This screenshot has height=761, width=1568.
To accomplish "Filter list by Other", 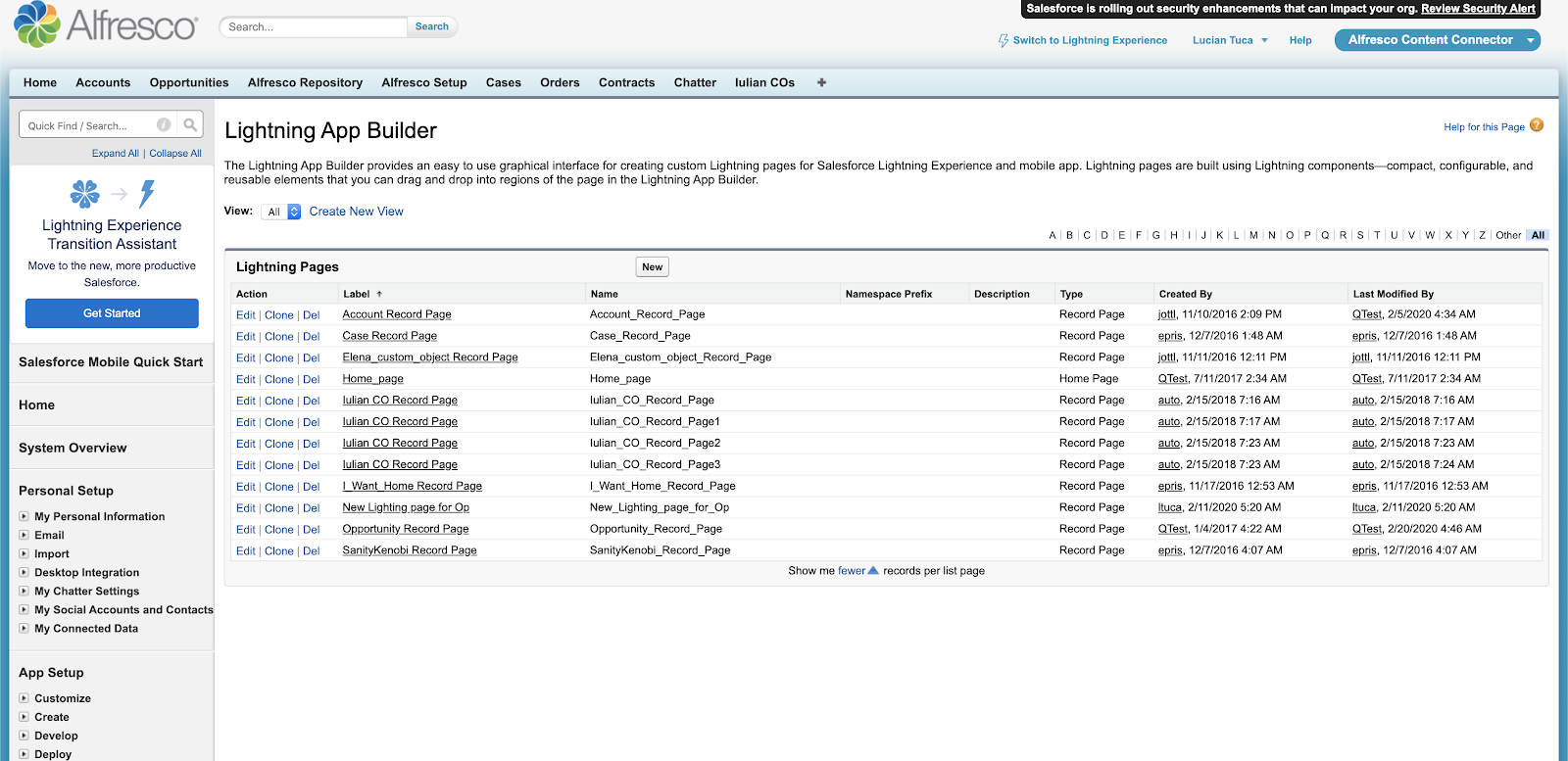I will tap(1508, 235).
